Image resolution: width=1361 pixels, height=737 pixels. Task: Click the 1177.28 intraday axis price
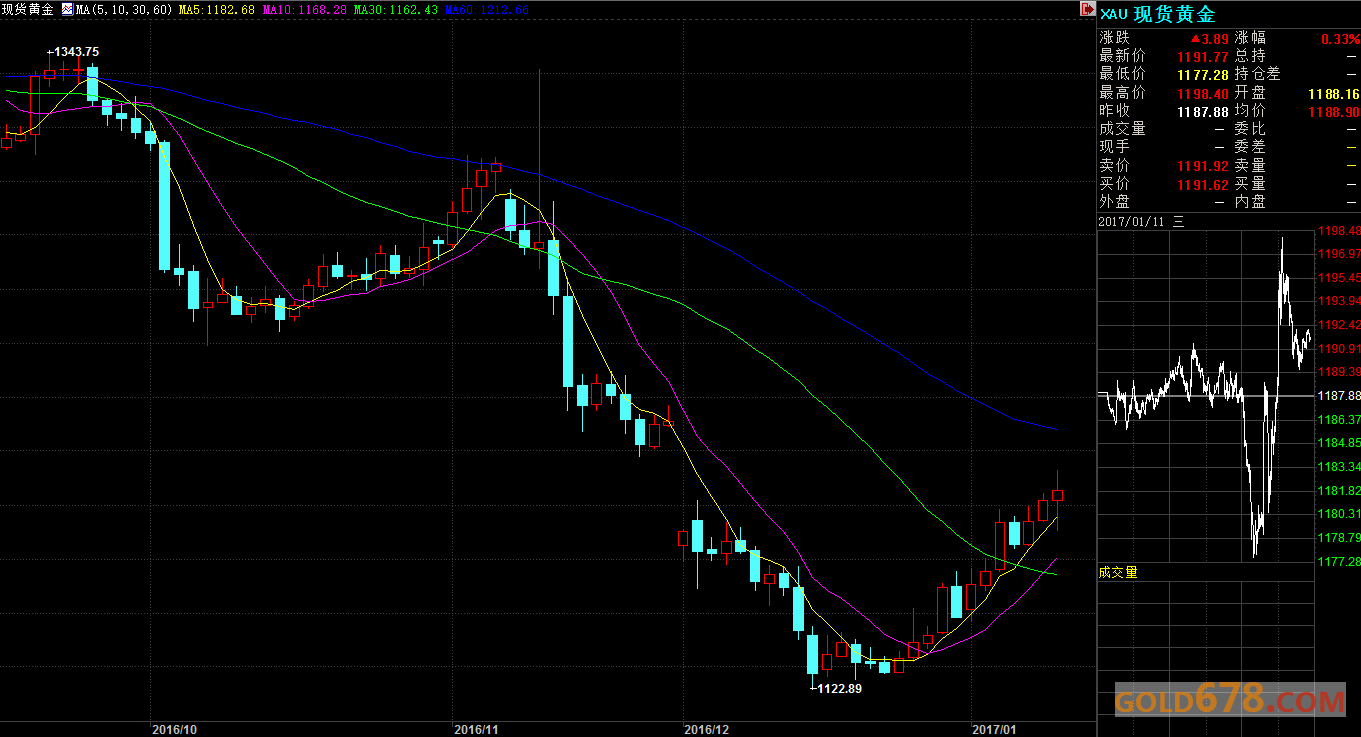[1339, 562]
